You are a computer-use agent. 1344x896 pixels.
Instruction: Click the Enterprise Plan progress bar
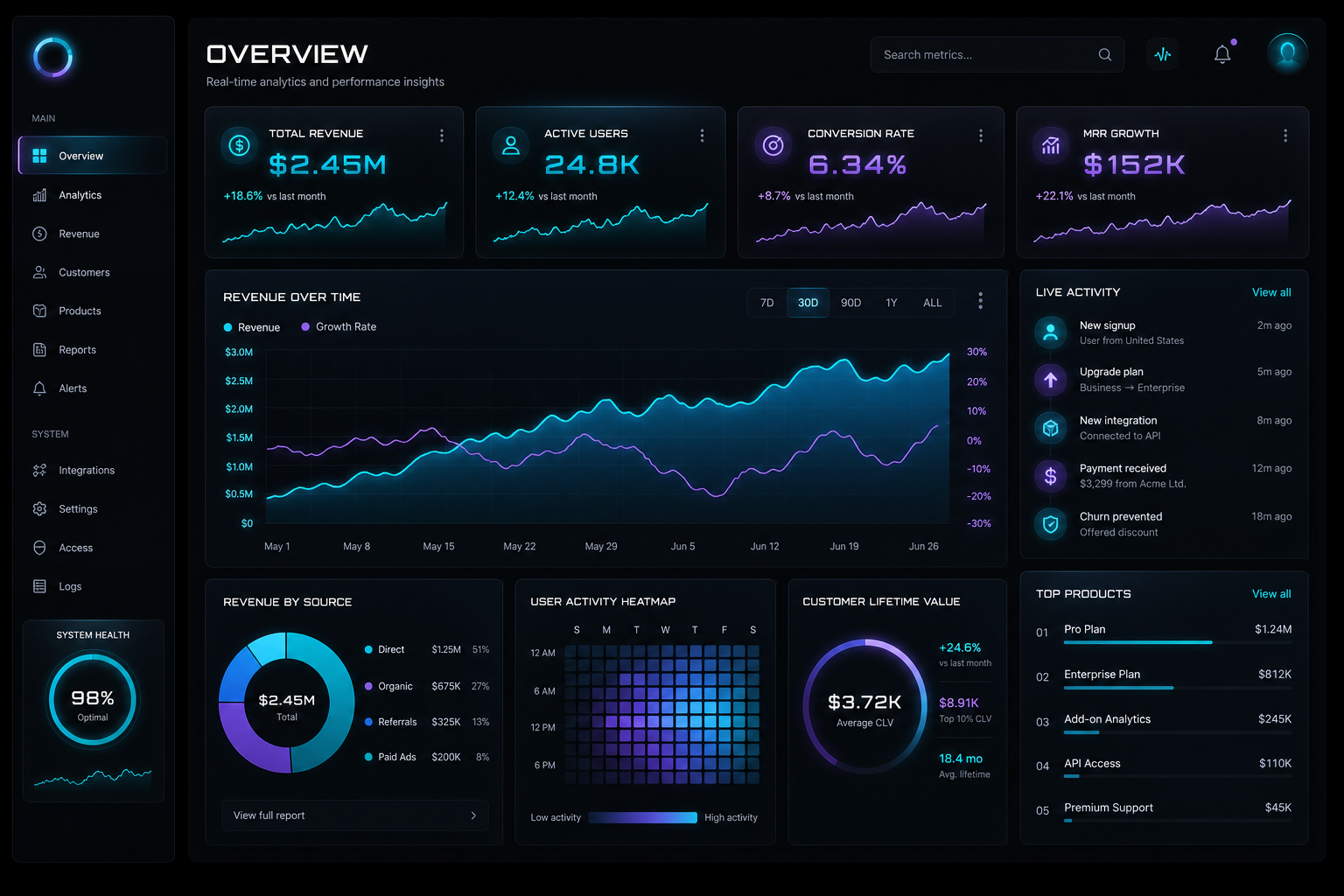pos(1178,688)
